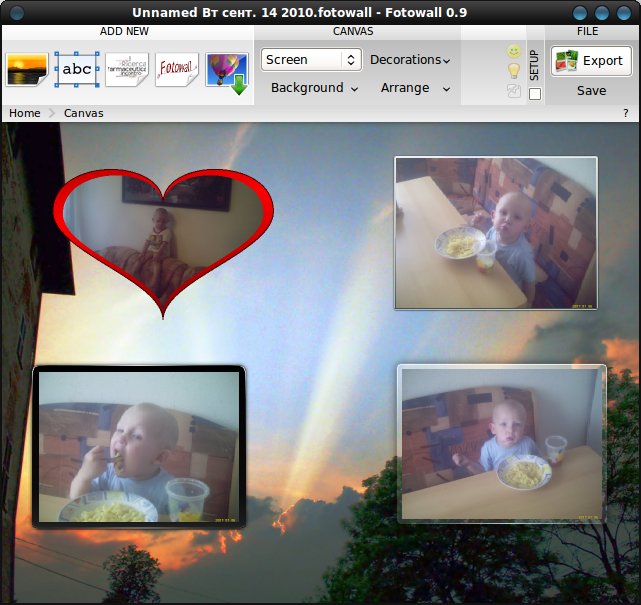Screen dimensions: 641x605
Task: Click the yellow smiley face icon
Action: [x=514, y=52]
